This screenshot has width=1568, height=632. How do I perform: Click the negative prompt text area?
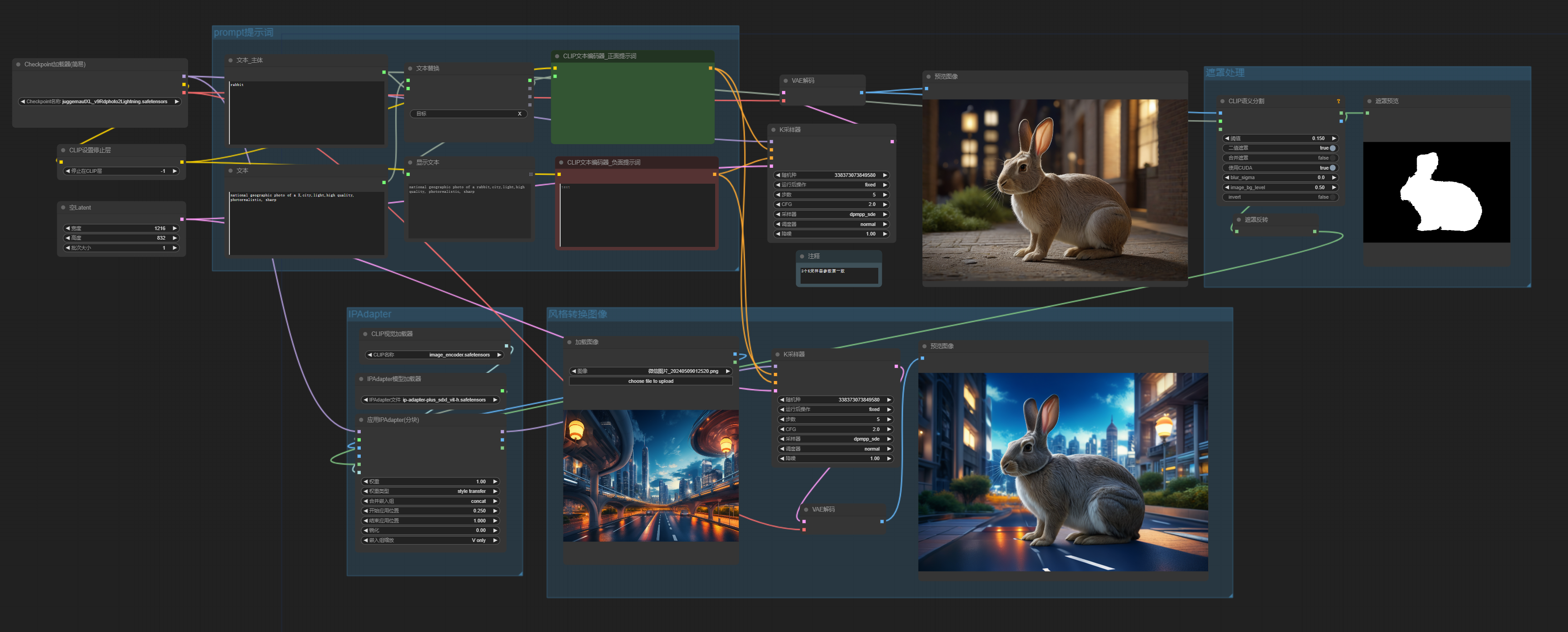(x=637, y=216)
